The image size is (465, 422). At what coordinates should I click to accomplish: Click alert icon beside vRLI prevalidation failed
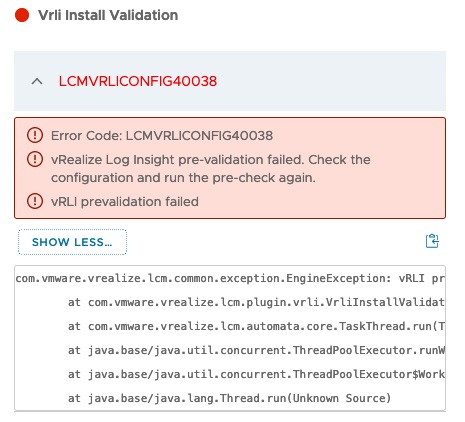(35, 201)
